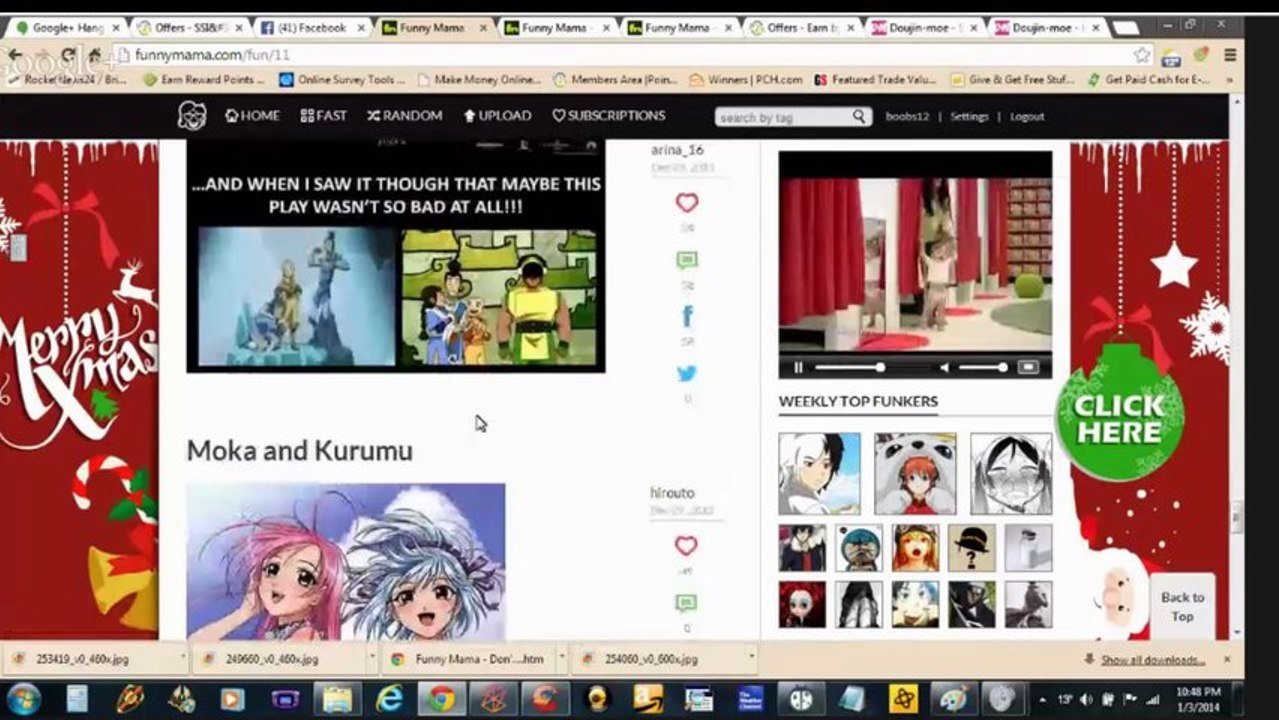Click the Logout link
Image resolution: width=1279 pixels, height=720 pixels.
click(x=1026, y=117)
